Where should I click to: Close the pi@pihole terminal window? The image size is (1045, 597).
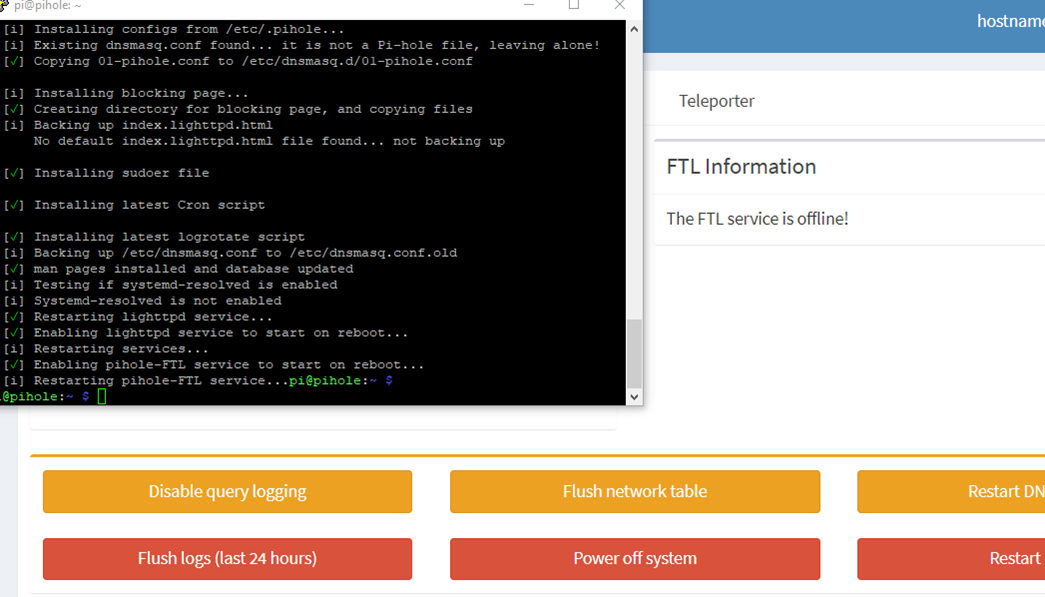coord(619,5)
